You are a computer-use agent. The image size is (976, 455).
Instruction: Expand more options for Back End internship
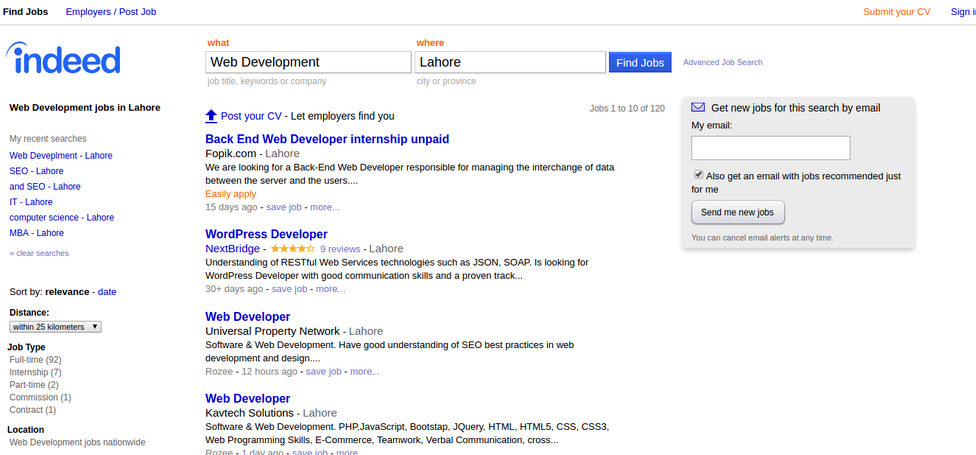click(324, 207)
